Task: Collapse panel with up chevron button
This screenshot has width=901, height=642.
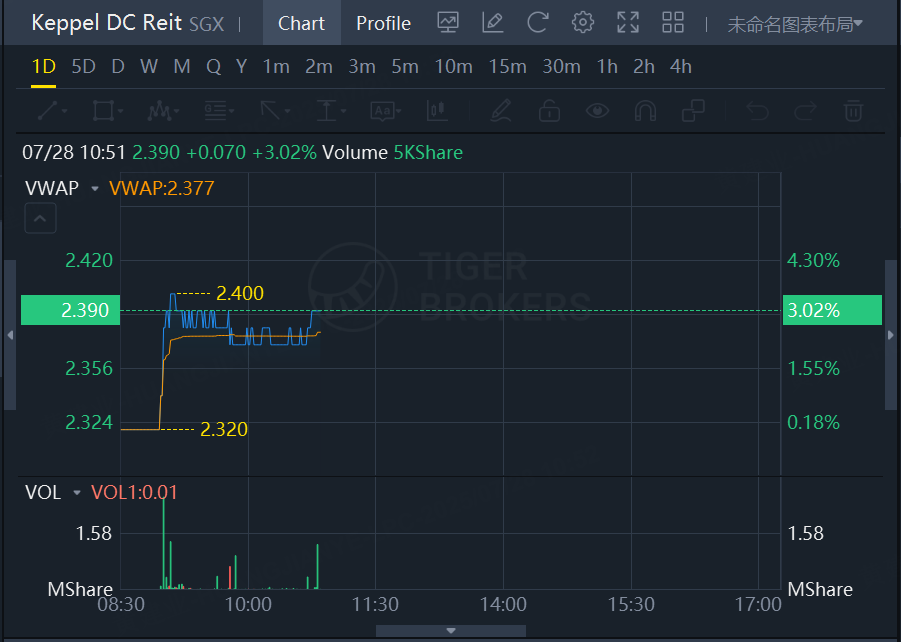Action: coord(40,218)
